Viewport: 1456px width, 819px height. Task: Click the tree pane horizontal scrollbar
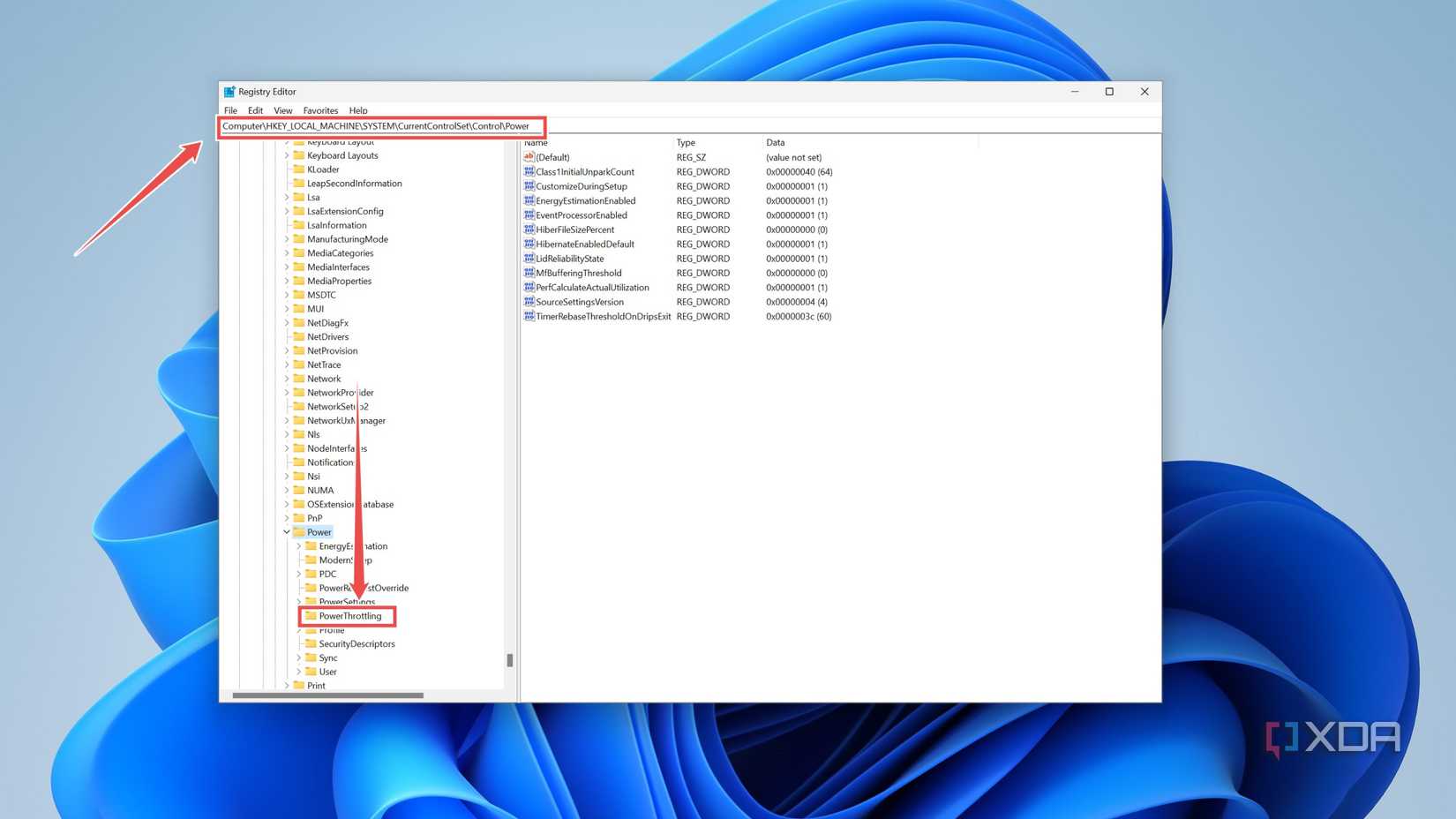[327, 695]
